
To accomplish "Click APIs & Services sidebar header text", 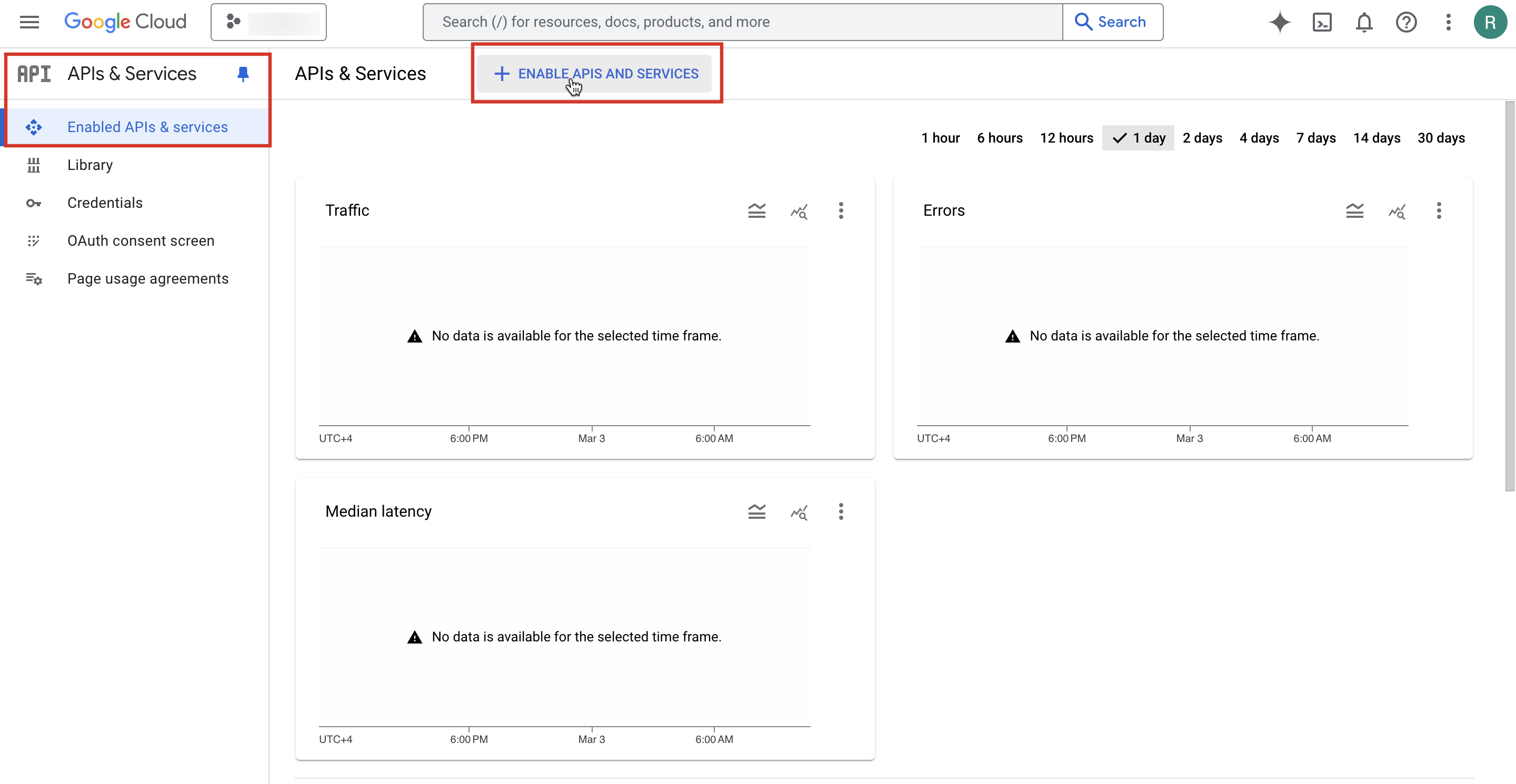I will click(x=132, y=74).
